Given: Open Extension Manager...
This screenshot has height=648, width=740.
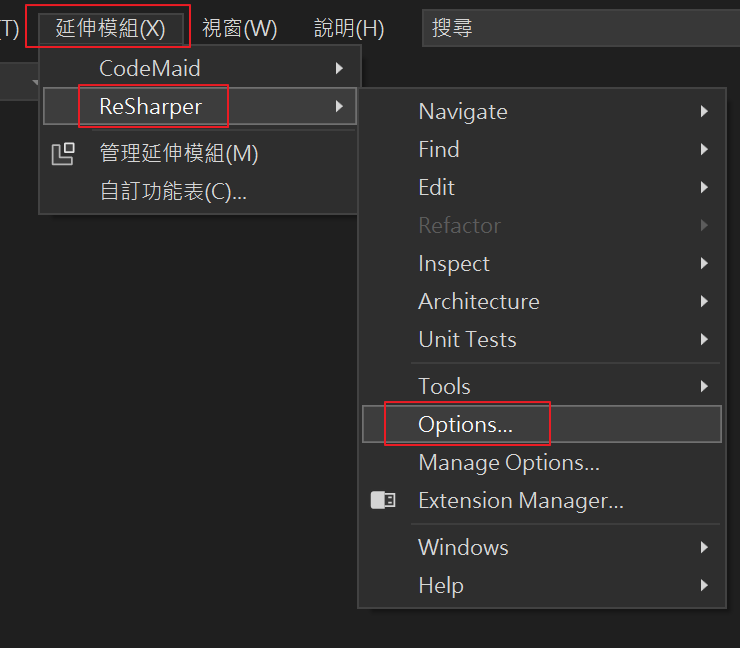Looking at the screenshot, I should 542,500.
